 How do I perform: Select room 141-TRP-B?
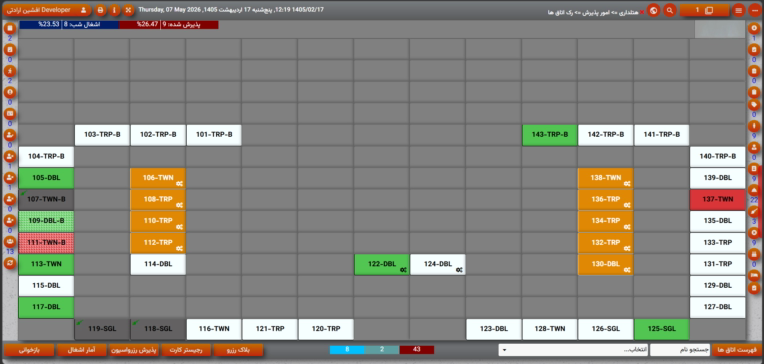[662, 135]
